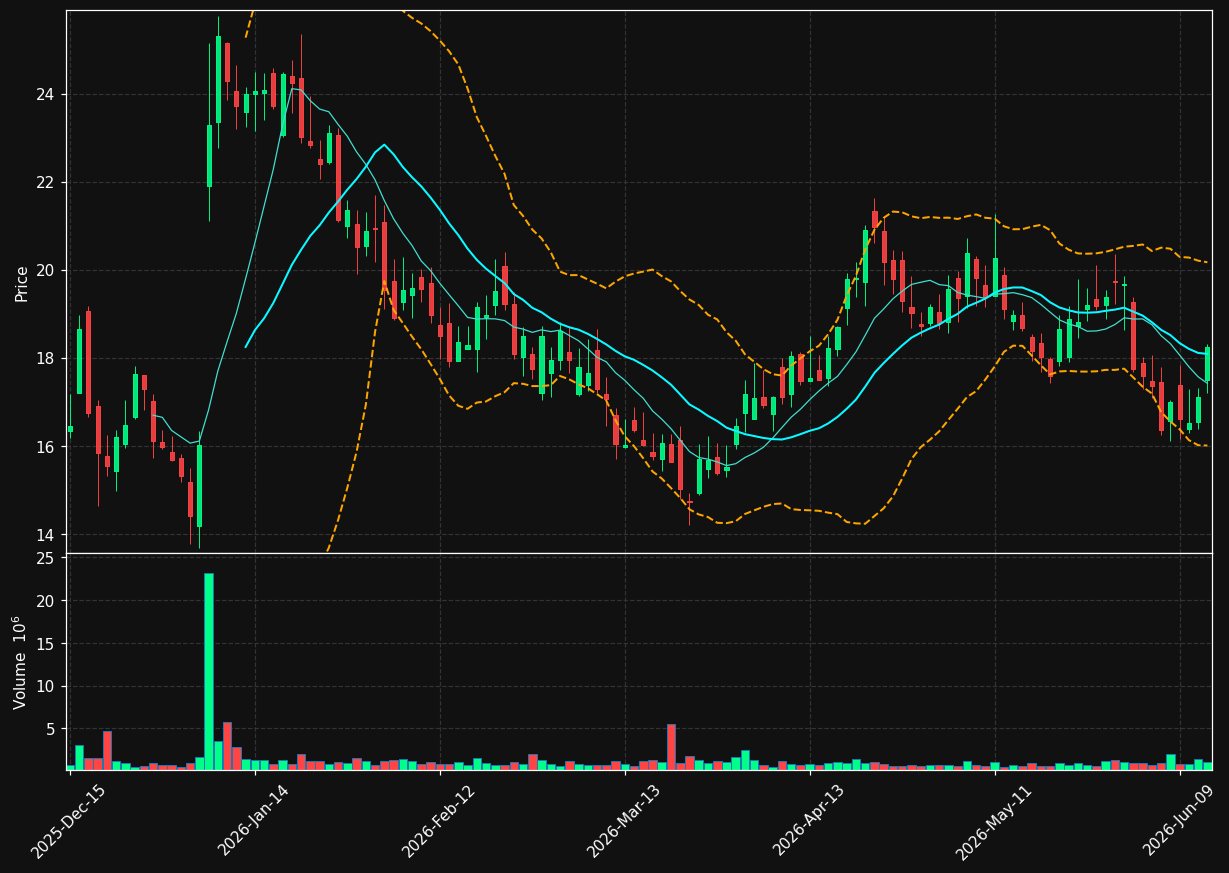
Task: Click price tick 20 on price axis
Action: click(x=46, y=271)
